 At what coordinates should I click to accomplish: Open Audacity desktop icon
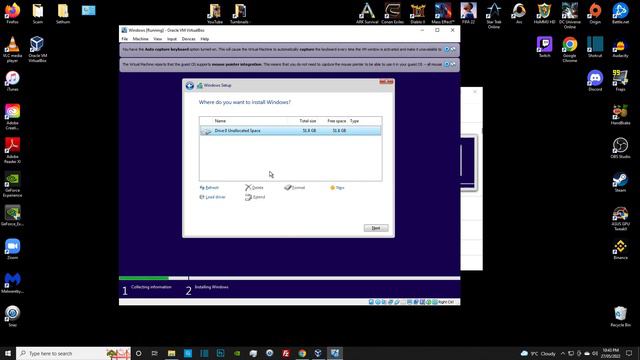click(620, 47)
